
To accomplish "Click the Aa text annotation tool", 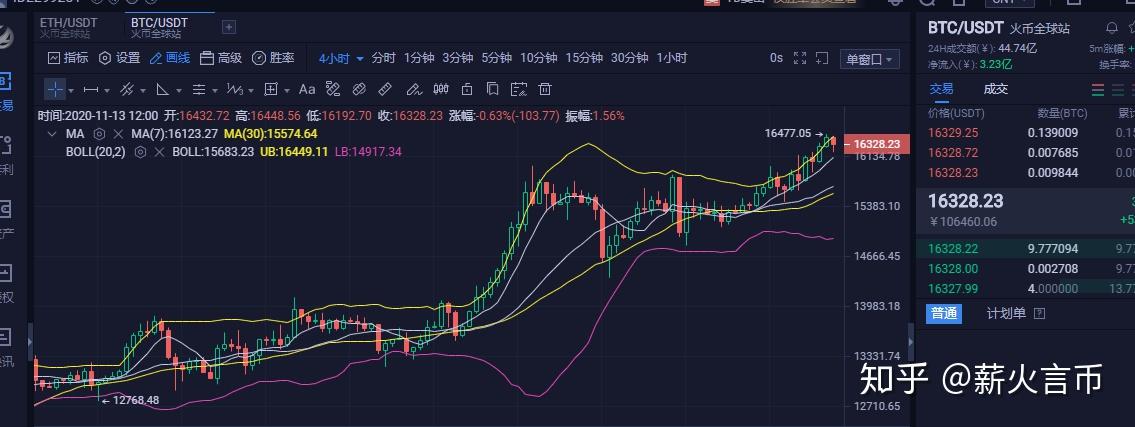I will click(x=307, y=89).
